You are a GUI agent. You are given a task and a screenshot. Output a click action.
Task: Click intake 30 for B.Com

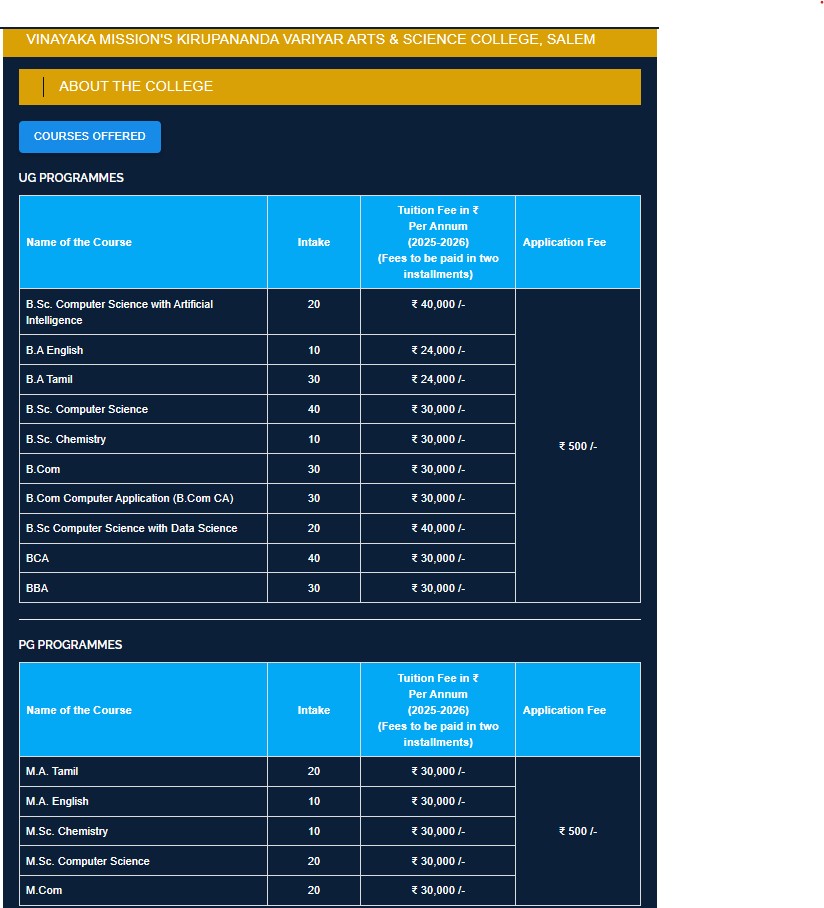point(314,469)
